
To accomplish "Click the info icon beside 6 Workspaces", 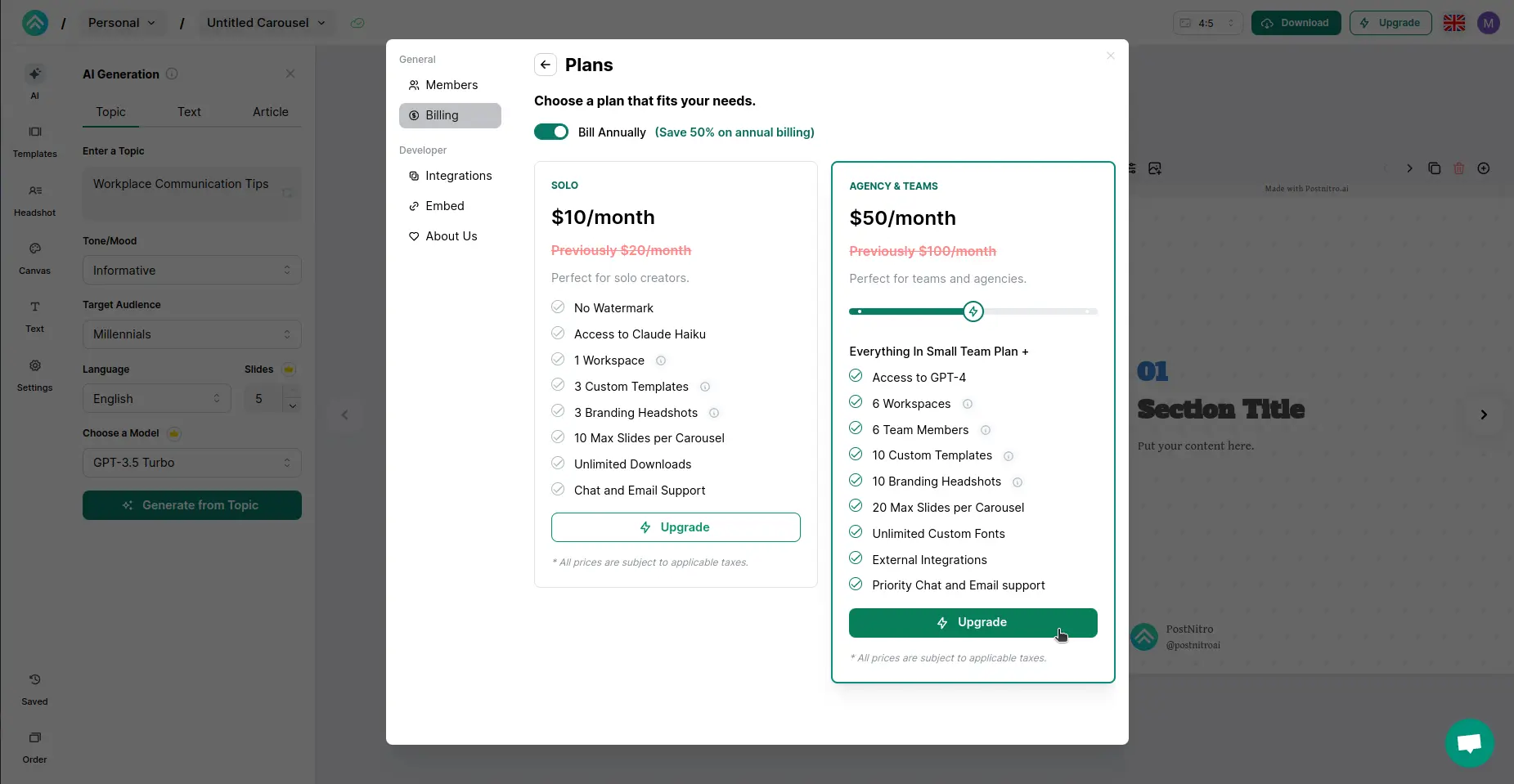I will pyautogui.click(x=968, y=404).
